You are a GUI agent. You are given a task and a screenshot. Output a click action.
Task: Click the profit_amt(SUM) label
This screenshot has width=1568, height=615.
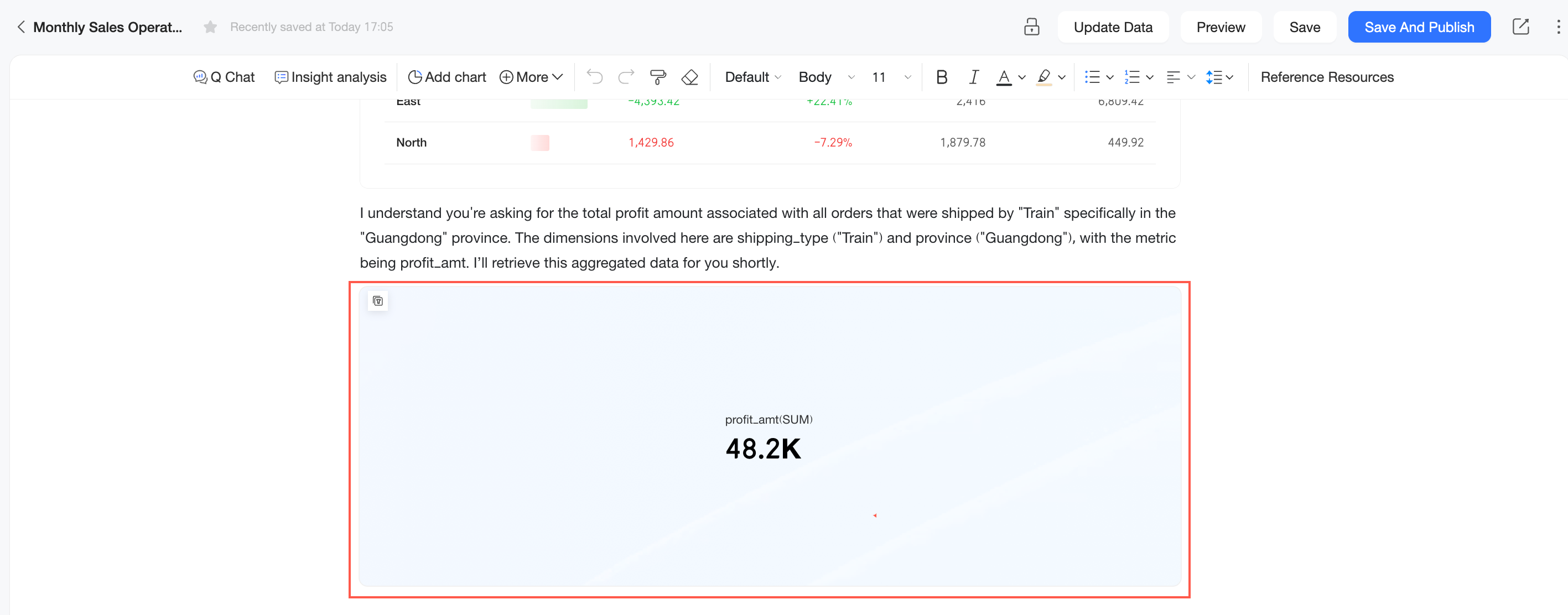[769, 419]
